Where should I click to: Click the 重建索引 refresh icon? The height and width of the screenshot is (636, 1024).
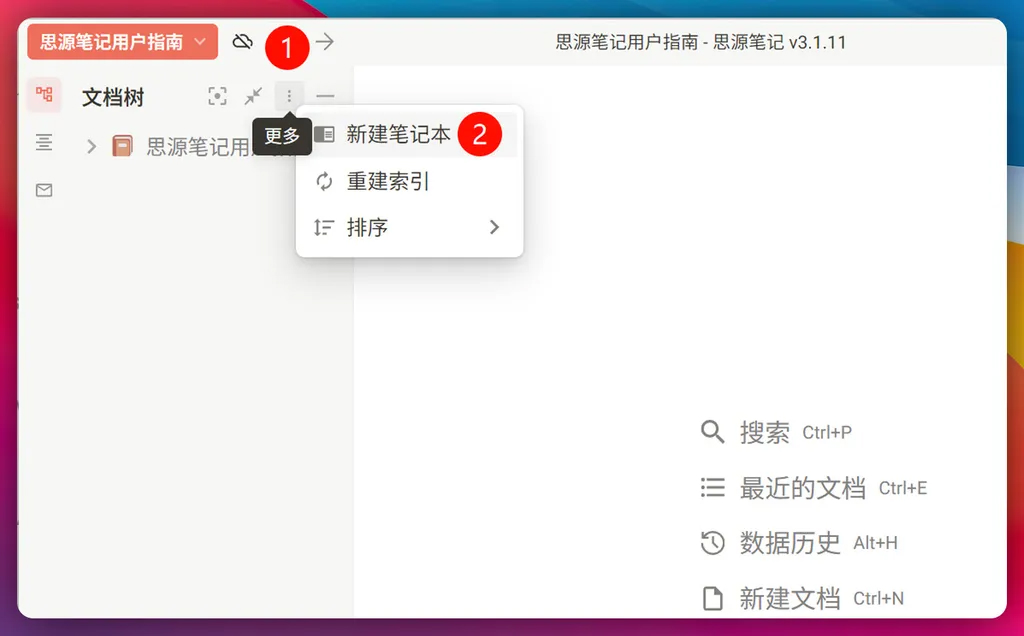[325, 181]
